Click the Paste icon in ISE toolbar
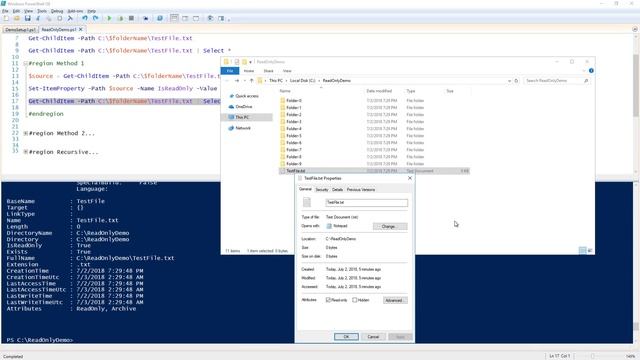 coord(60,18)
